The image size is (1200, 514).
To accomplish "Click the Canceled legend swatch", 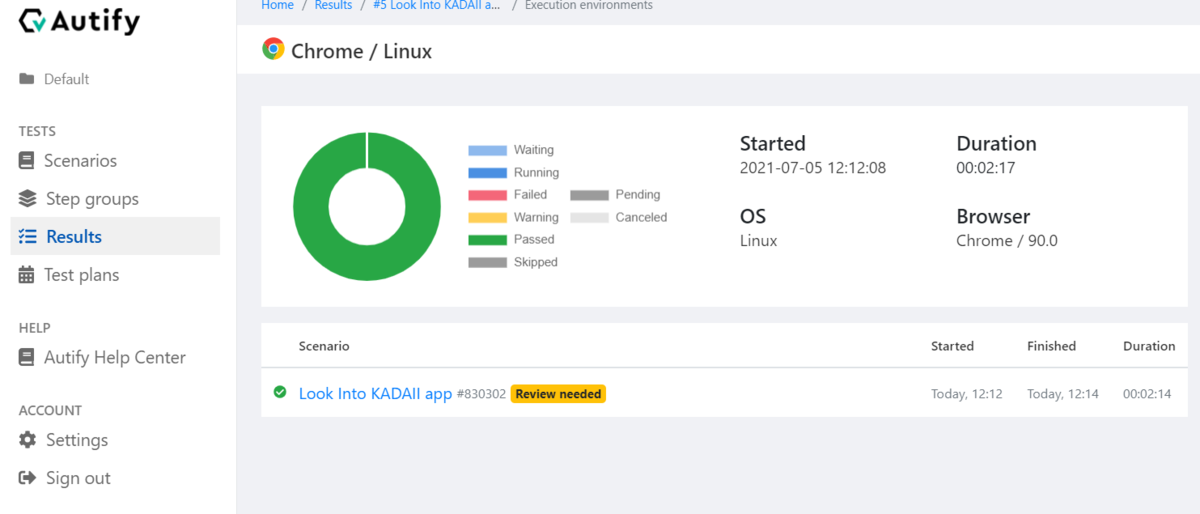I will point(589,218).
